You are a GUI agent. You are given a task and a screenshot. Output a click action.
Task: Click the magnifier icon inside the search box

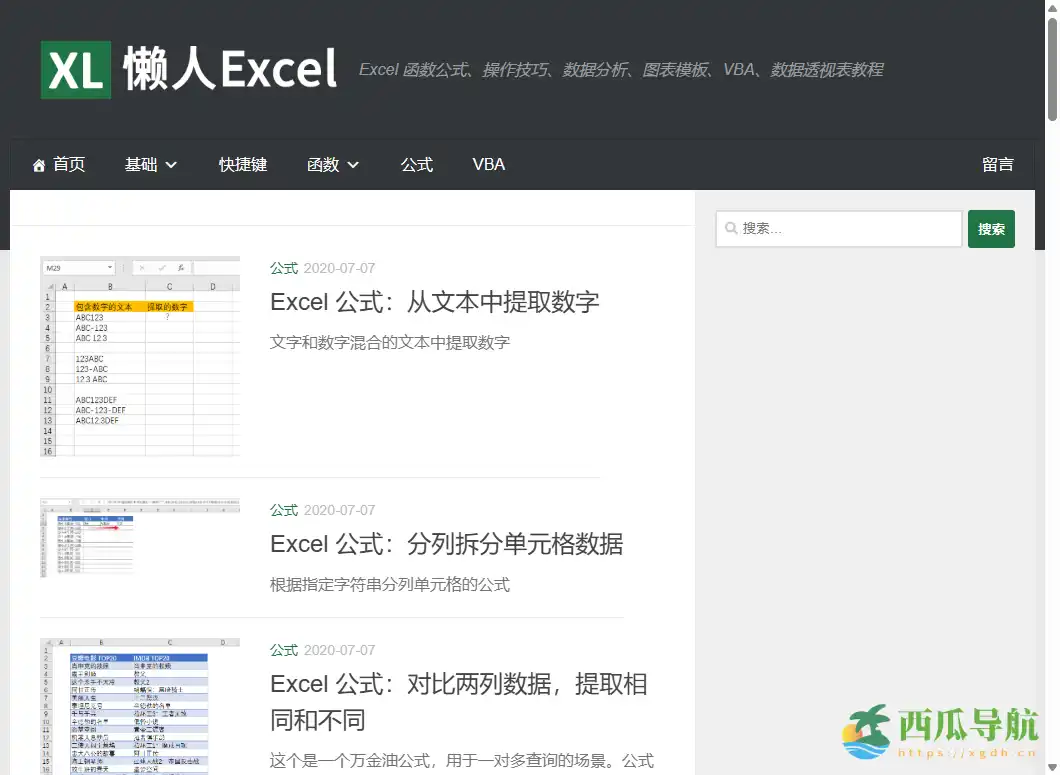[x=731, y=229]
